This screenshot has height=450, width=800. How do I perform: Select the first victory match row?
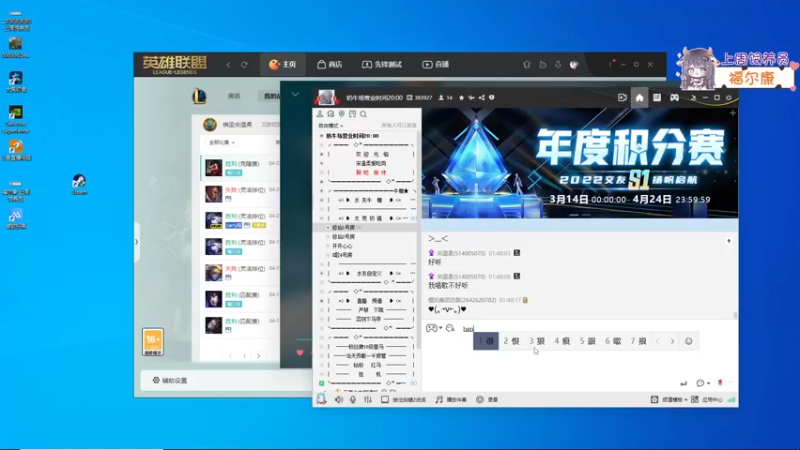pos(242,168)
